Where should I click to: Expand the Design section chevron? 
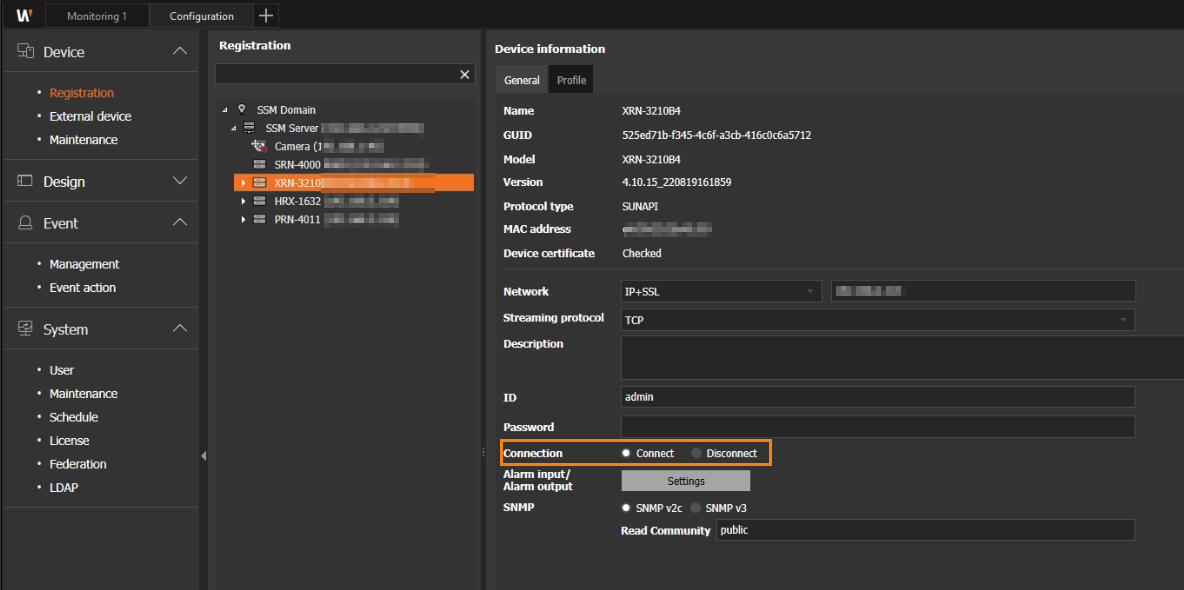click(x=180, y=181)
